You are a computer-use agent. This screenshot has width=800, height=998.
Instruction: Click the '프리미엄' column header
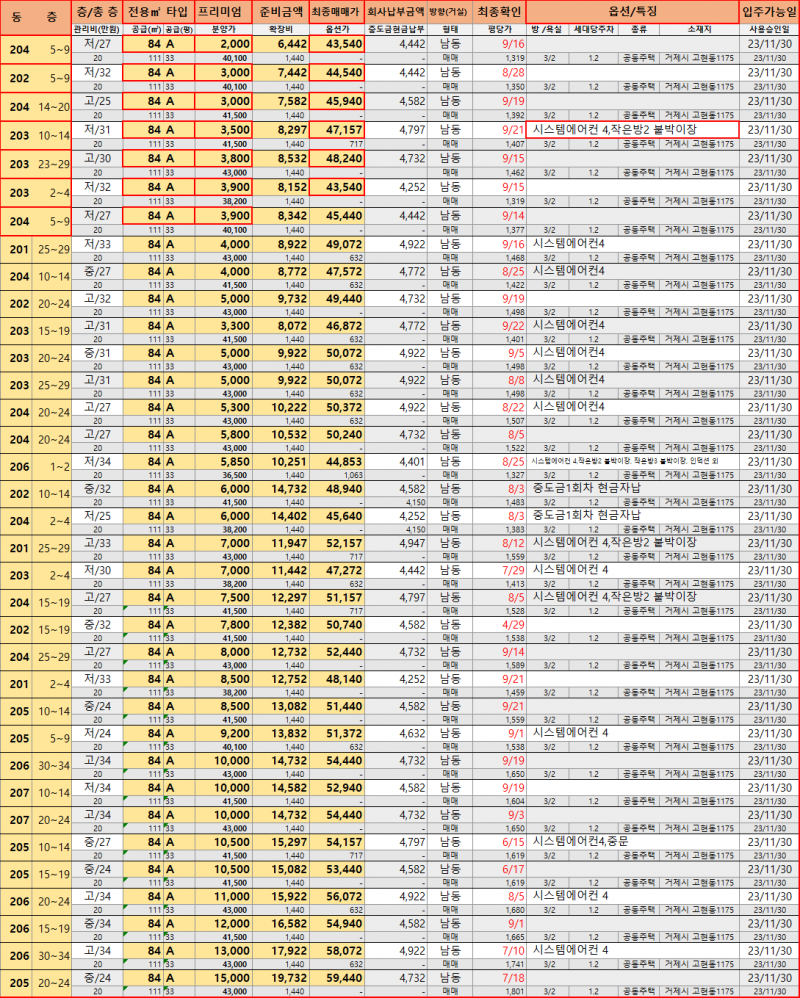pos(223,12)
